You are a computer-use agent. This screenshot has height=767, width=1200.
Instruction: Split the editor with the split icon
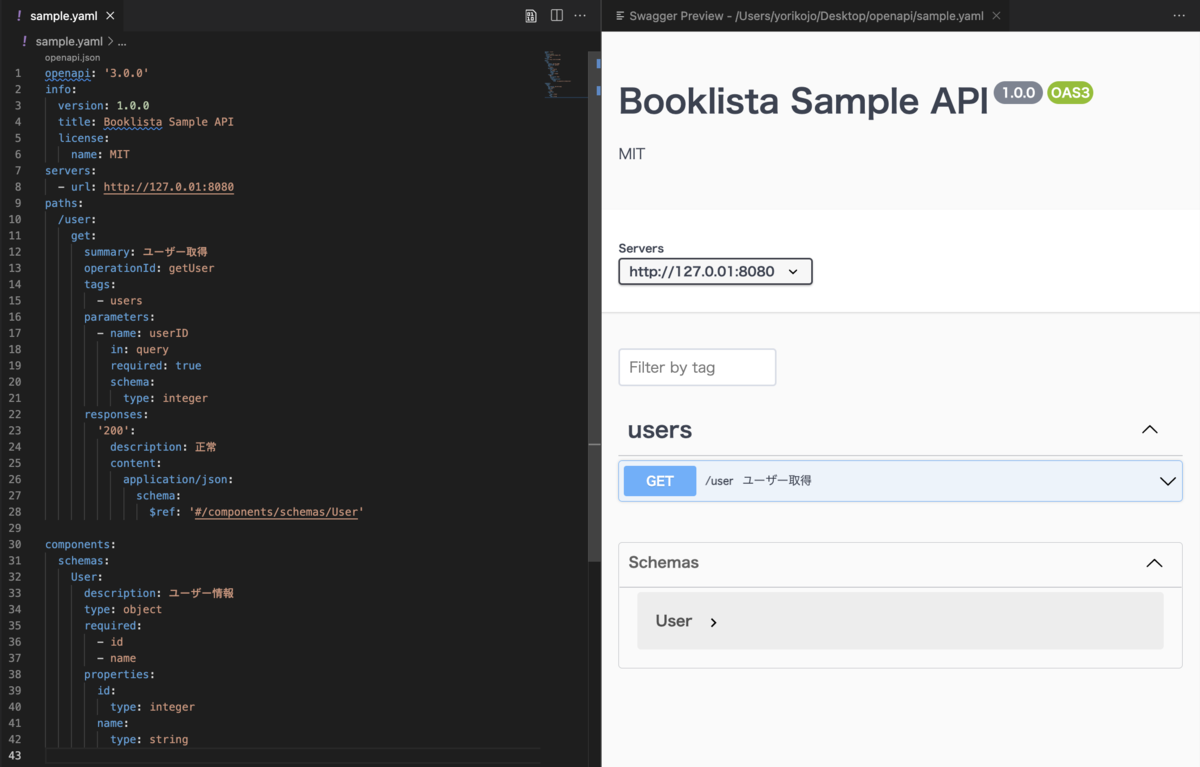coord(557,16)
